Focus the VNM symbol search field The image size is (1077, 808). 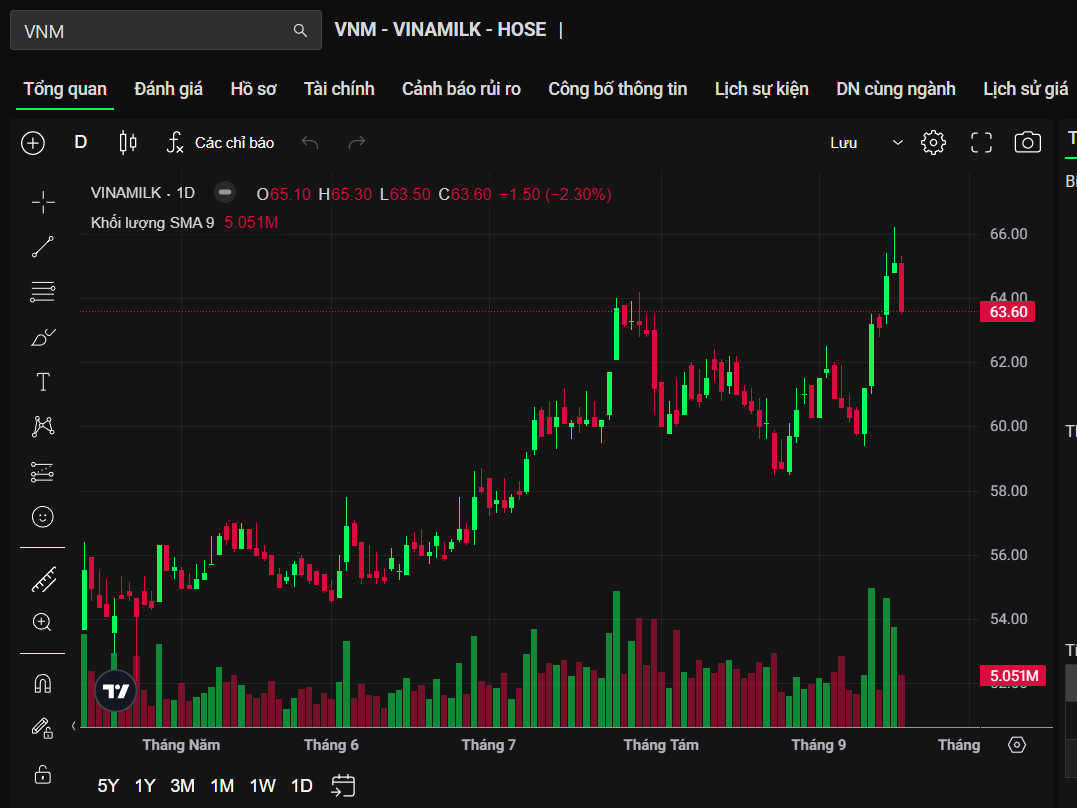coord(166,30)
